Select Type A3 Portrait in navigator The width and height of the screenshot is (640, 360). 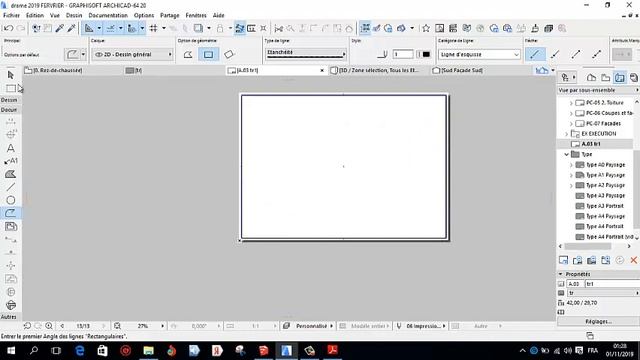click(604, 206)
